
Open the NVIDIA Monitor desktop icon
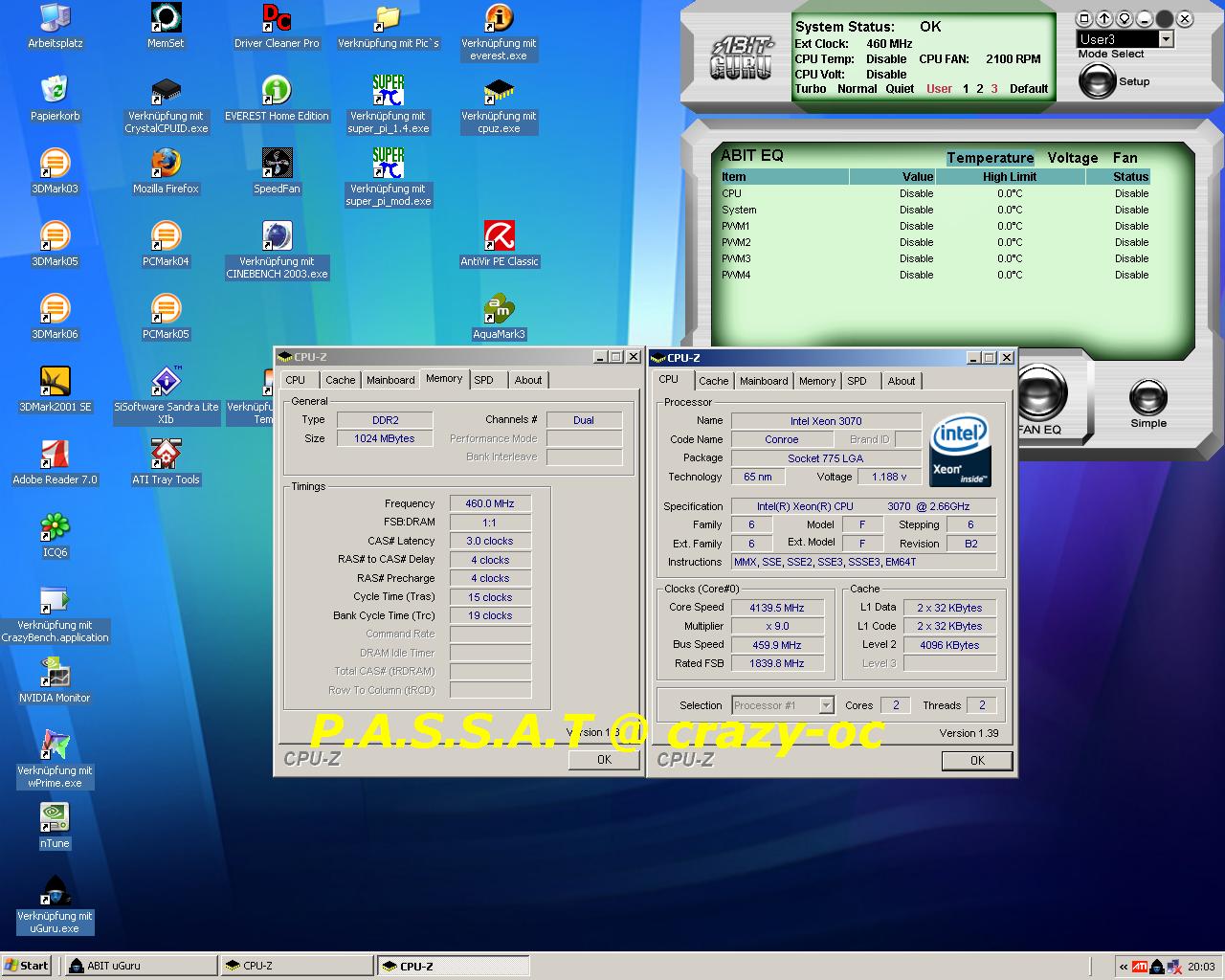[x=55, y=680]
